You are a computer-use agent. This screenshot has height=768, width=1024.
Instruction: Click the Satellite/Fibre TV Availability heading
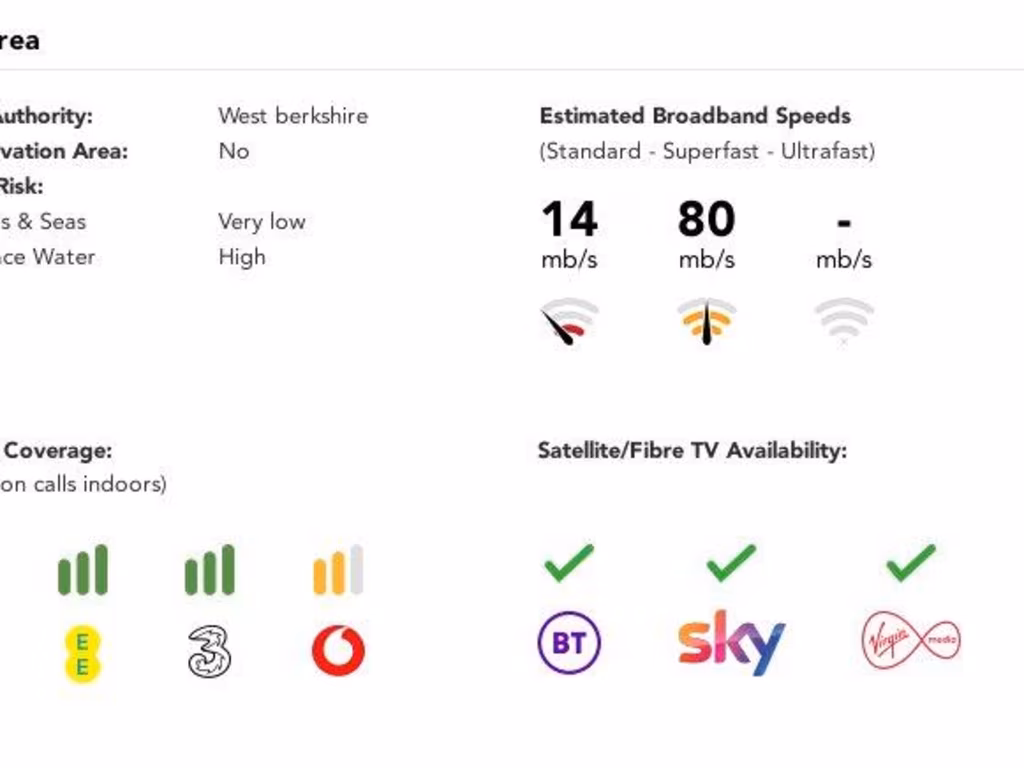pyautogui.click(x=692, y=451)
